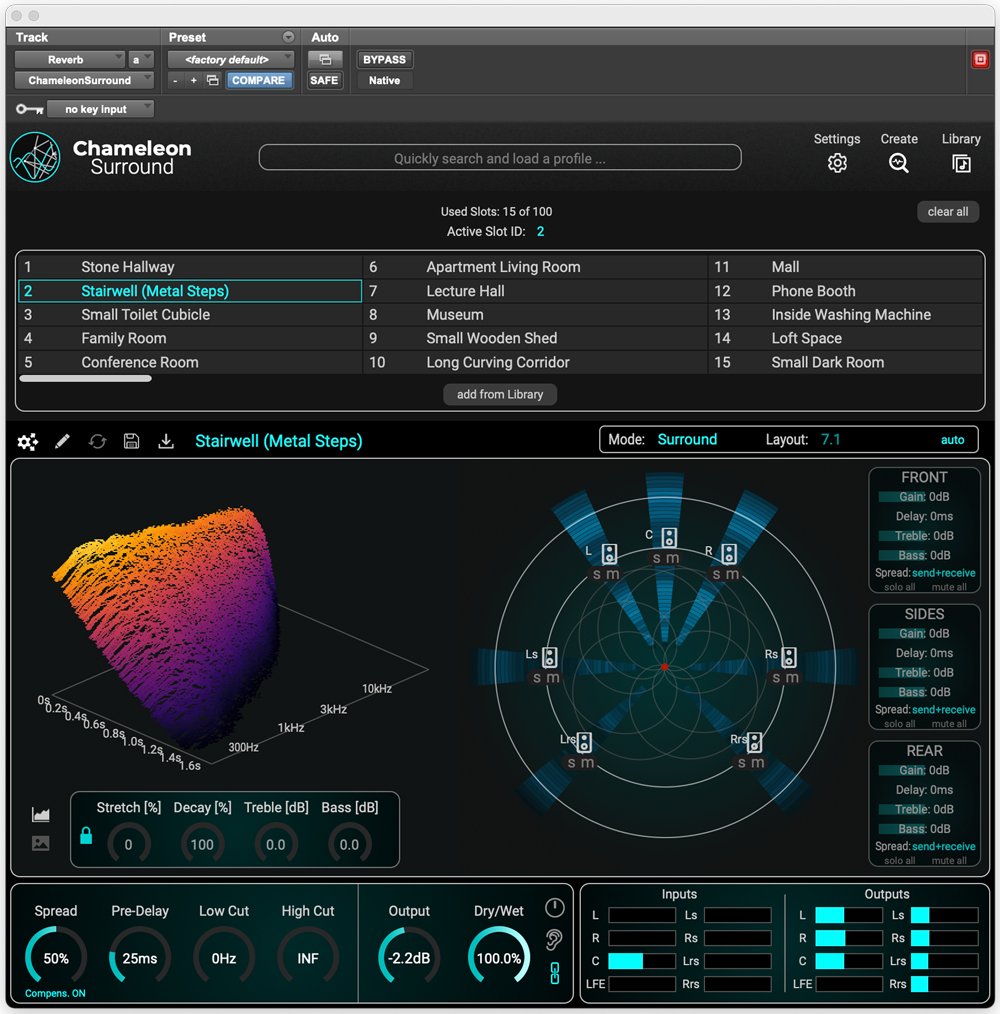The image size is (1000, 1014).
Task: Adjust the Spread 50% knob
Action: [56, 957]
